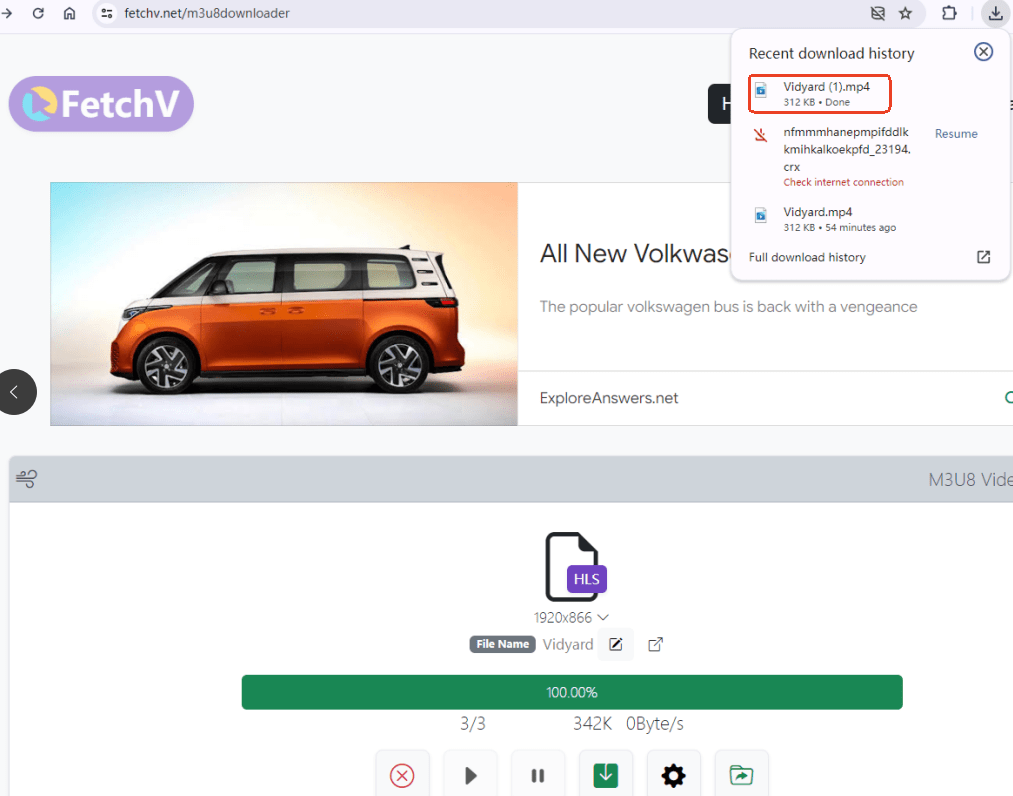Open Full download history link
1013x796 pixels.
(807, 257)
